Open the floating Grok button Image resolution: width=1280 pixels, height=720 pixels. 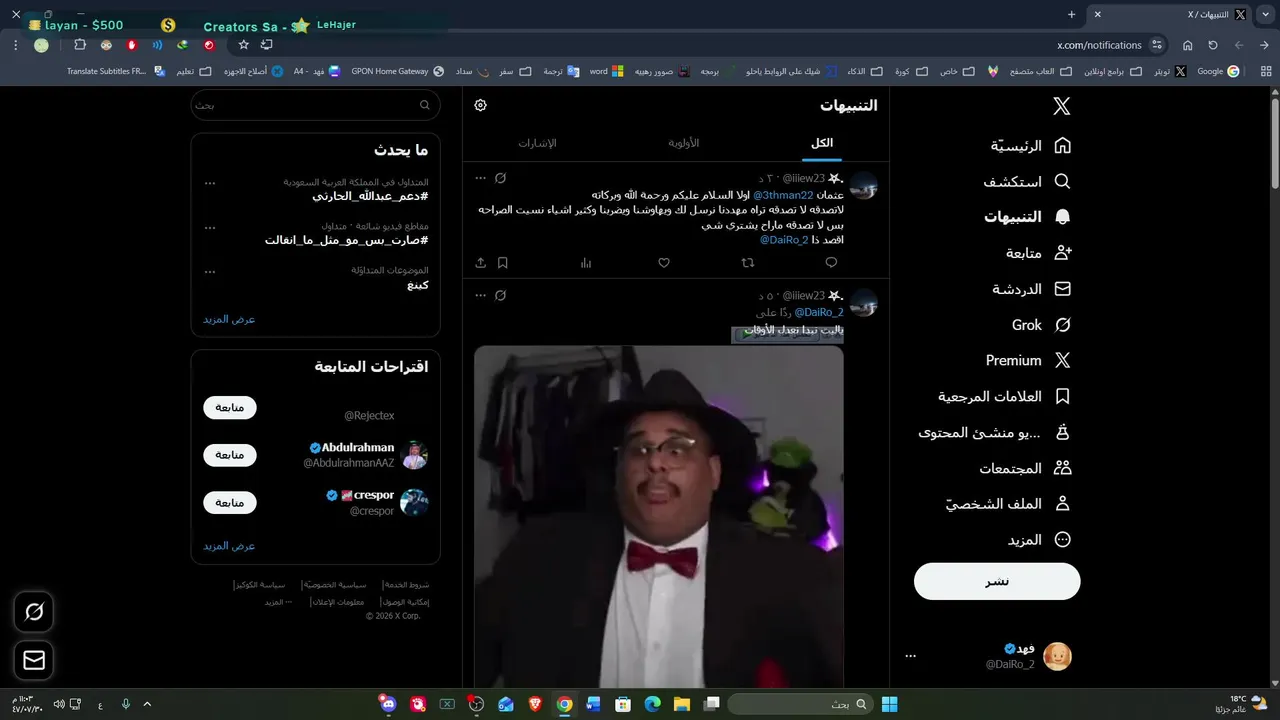tap(34, 612)
